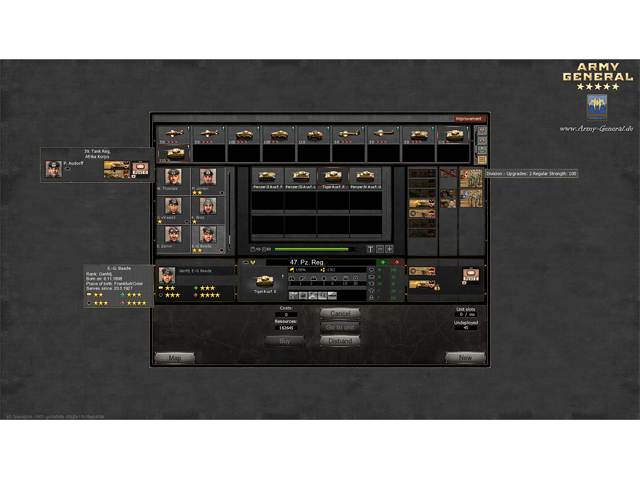This screenshot has height=480, width=640.
Task: Choose Tiger Ausf. E in the unit type grid
Action: coord(333,178)
